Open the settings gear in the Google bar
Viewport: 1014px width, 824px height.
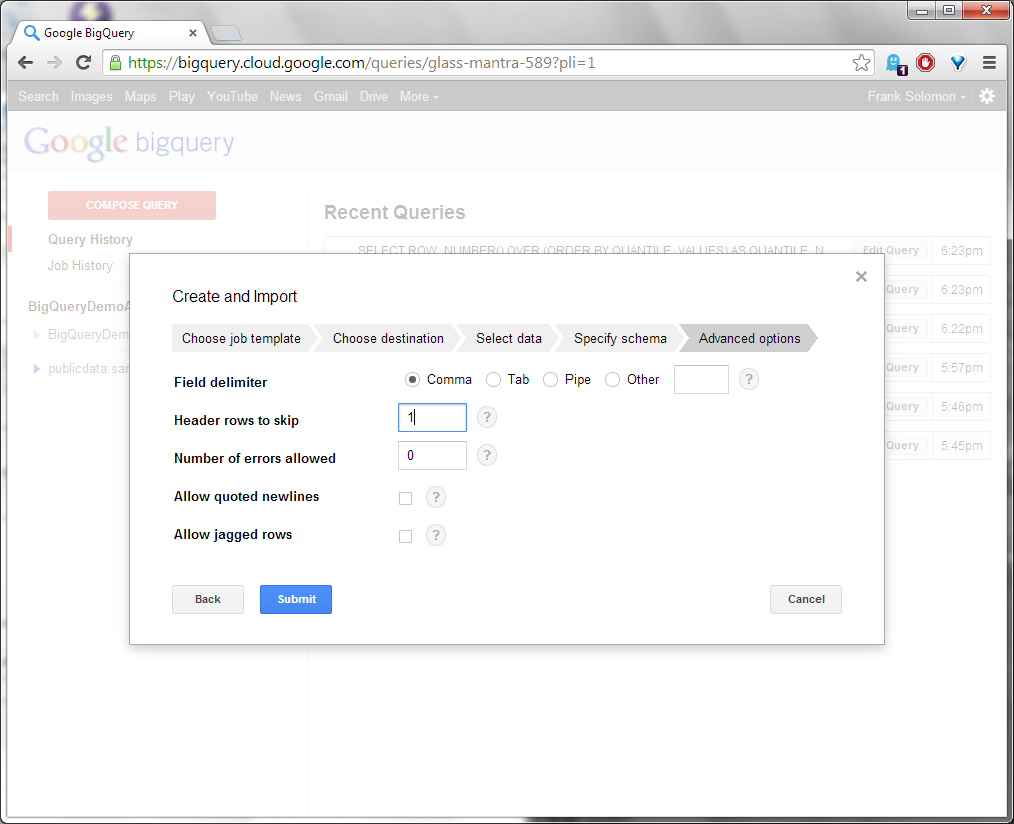tap(987, 96)
